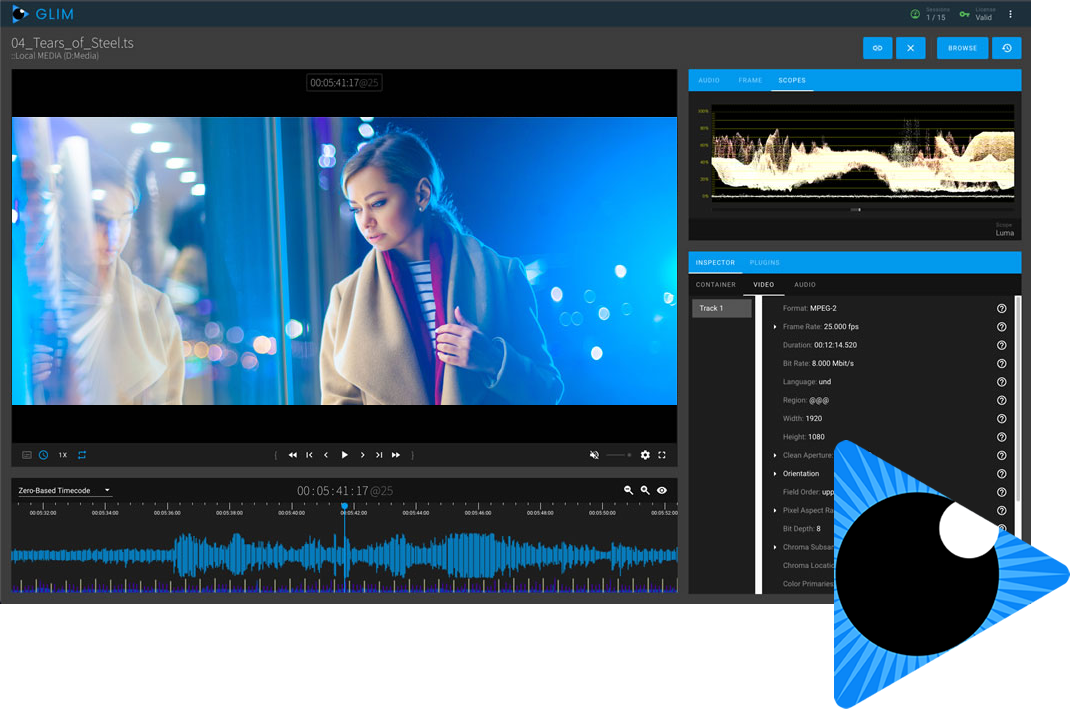Toggle the timeline eye visibility icon

click(662, 490)
